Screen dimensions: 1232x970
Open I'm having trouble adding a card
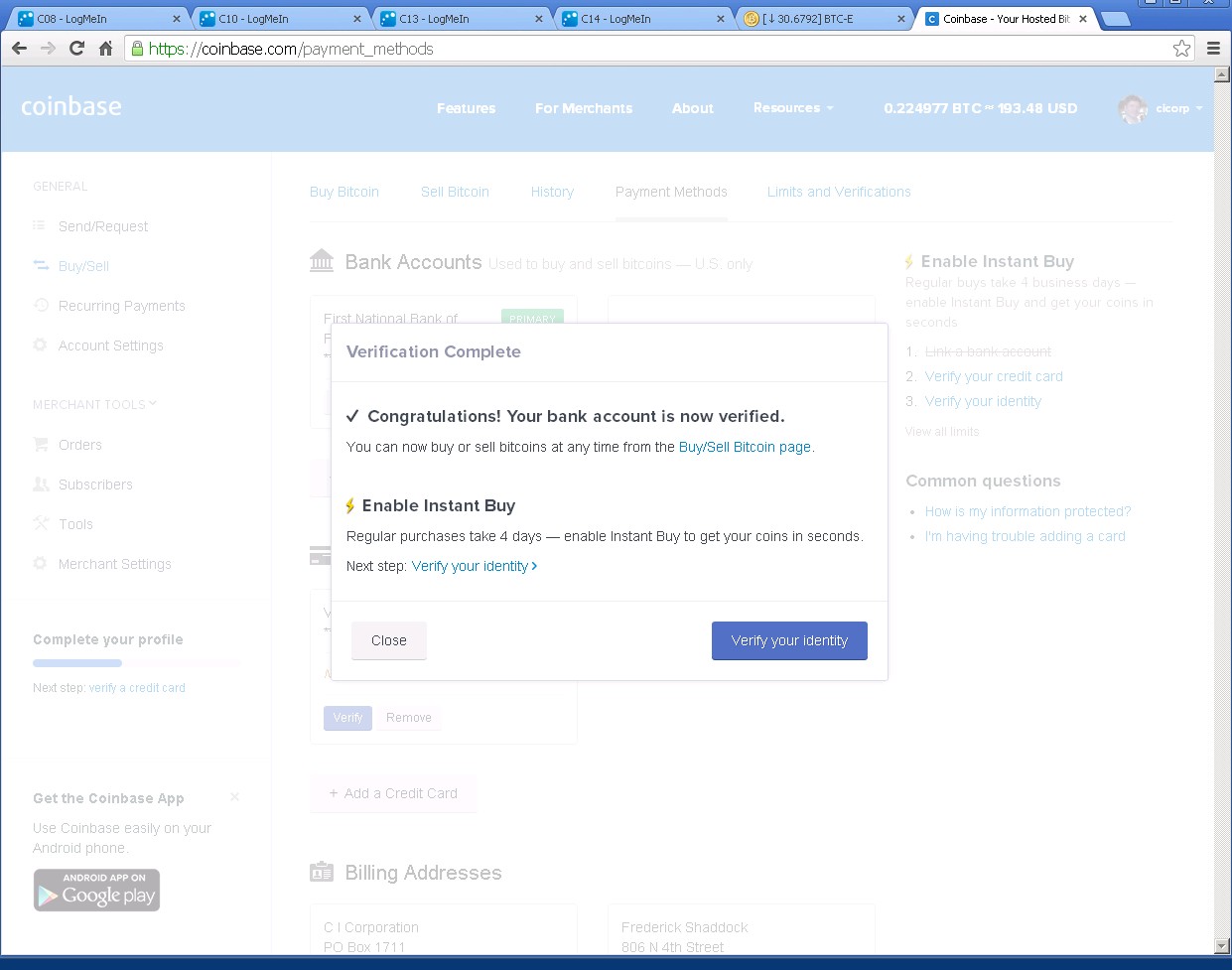click(x=1026, y=536)
